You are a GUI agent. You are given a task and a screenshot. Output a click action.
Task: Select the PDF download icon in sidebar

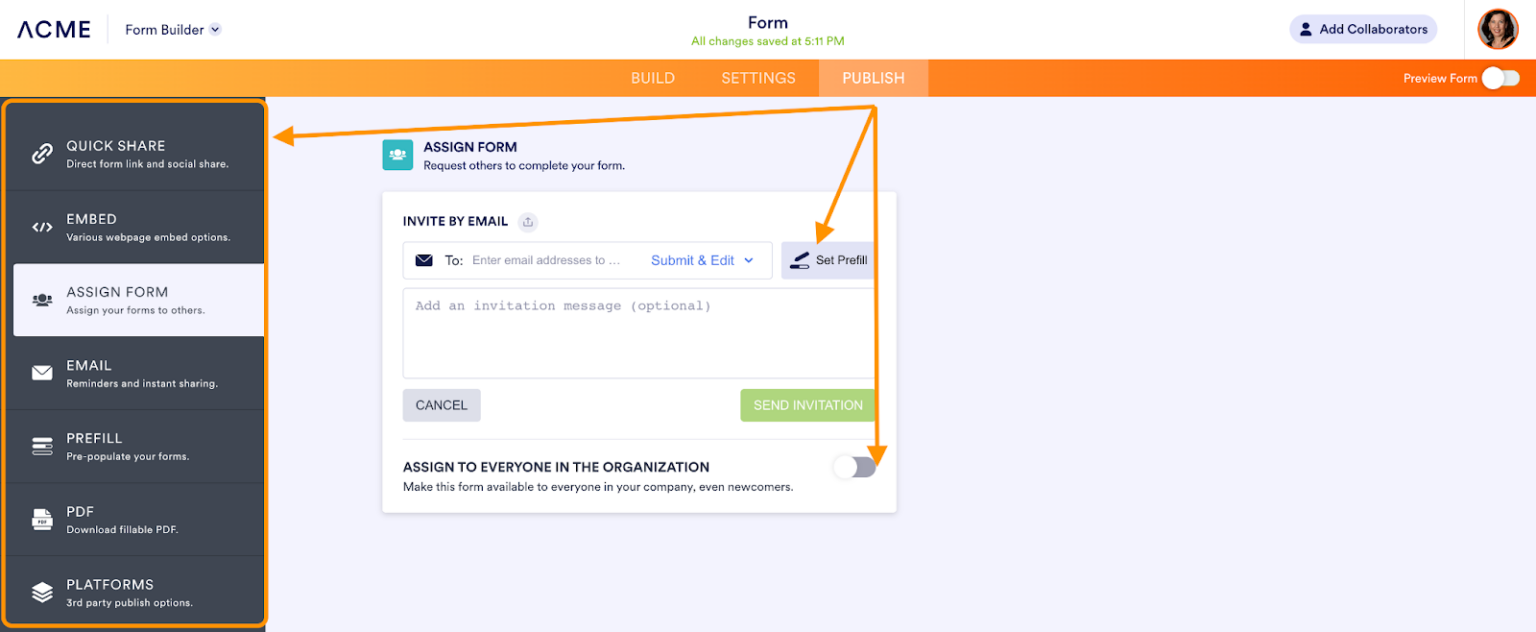point(42,519)
